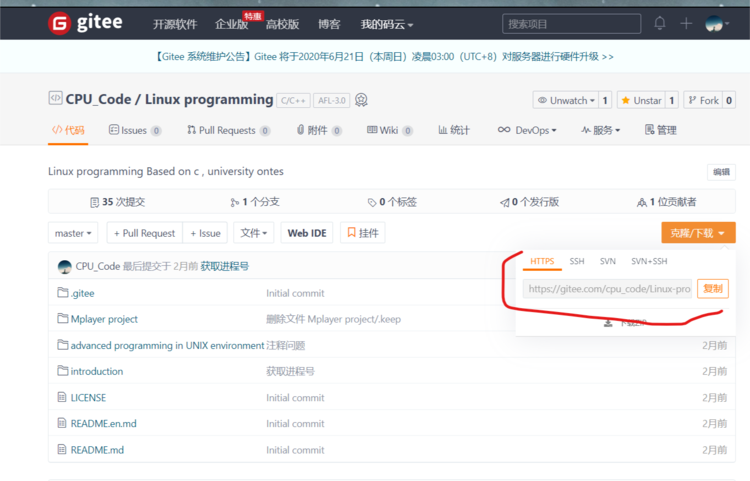Select the SVN clone tab
Screen dimensions: 750x481
point(607,262)
